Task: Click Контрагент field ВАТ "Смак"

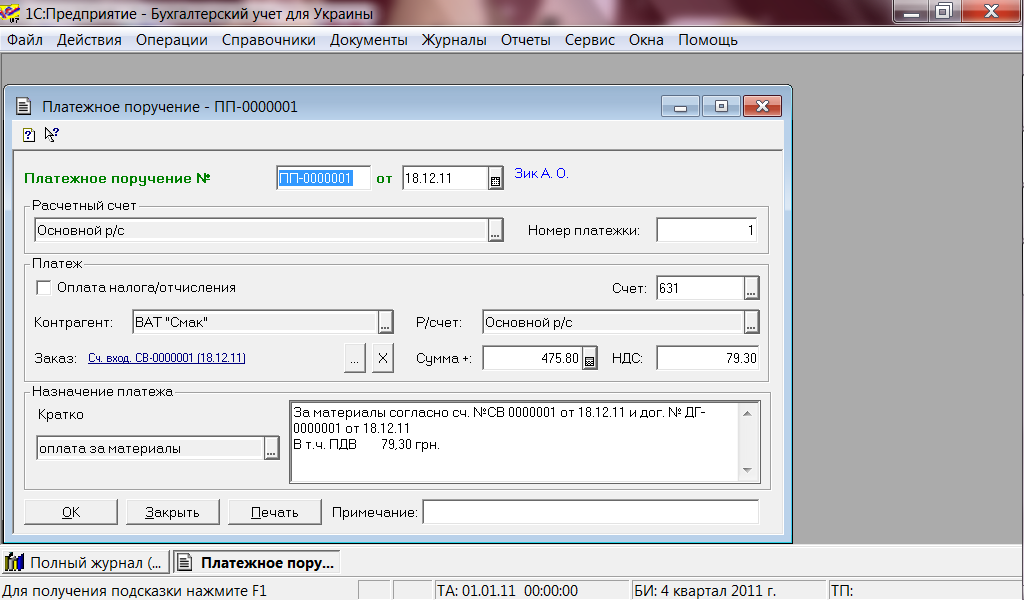Action: pos(255,323)
